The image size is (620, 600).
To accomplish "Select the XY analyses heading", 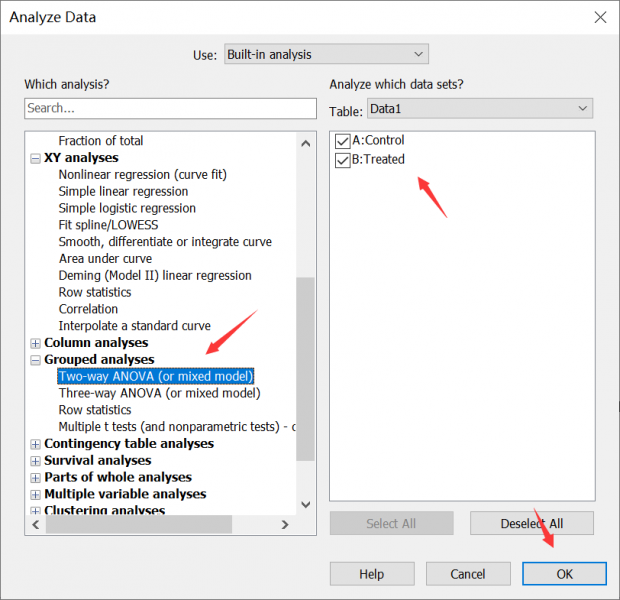I will coord(81,158).
